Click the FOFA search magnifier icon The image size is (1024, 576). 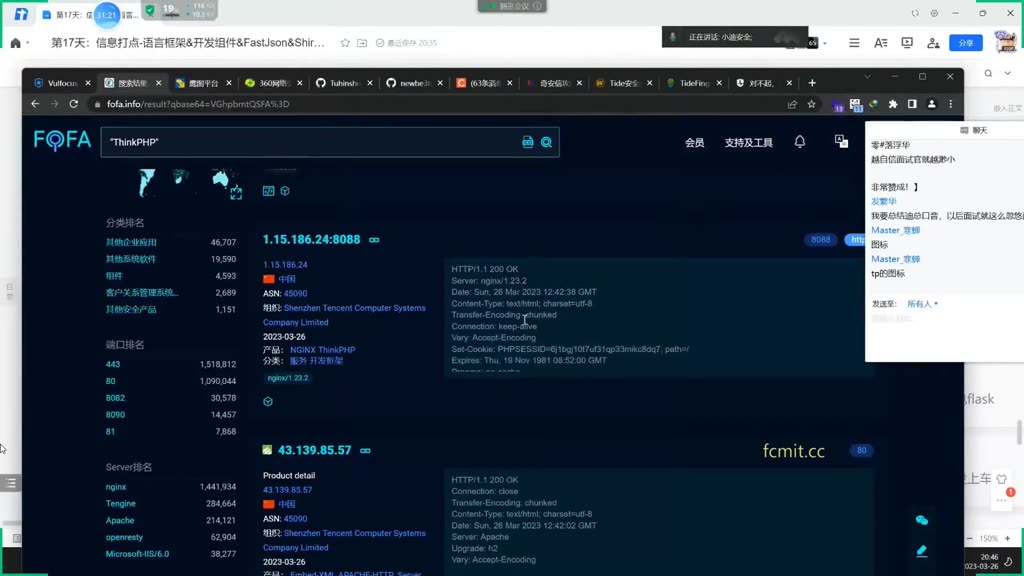547,142
